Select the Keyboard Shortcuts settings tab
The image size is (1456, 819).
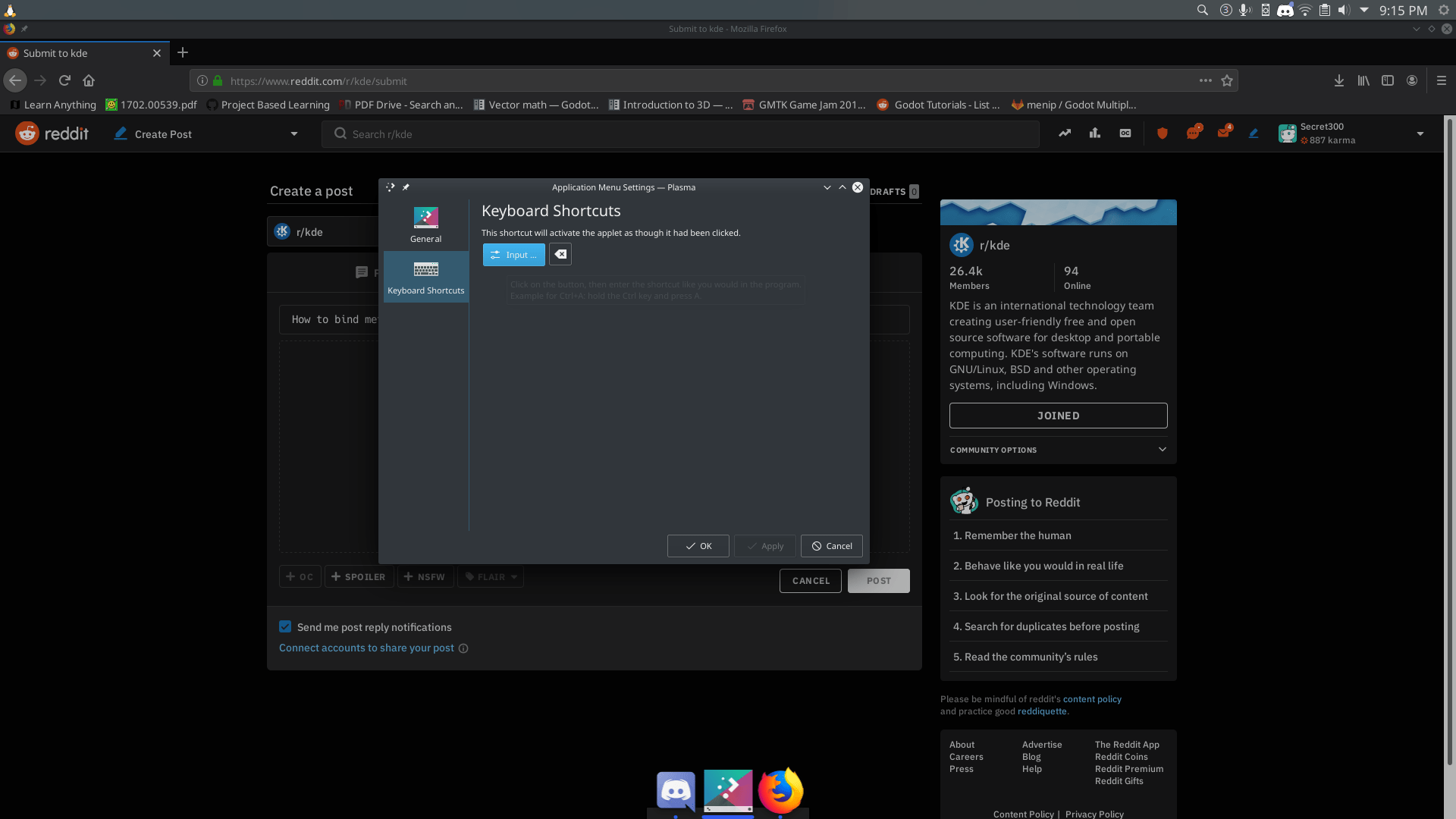click(x=425, y=278)
